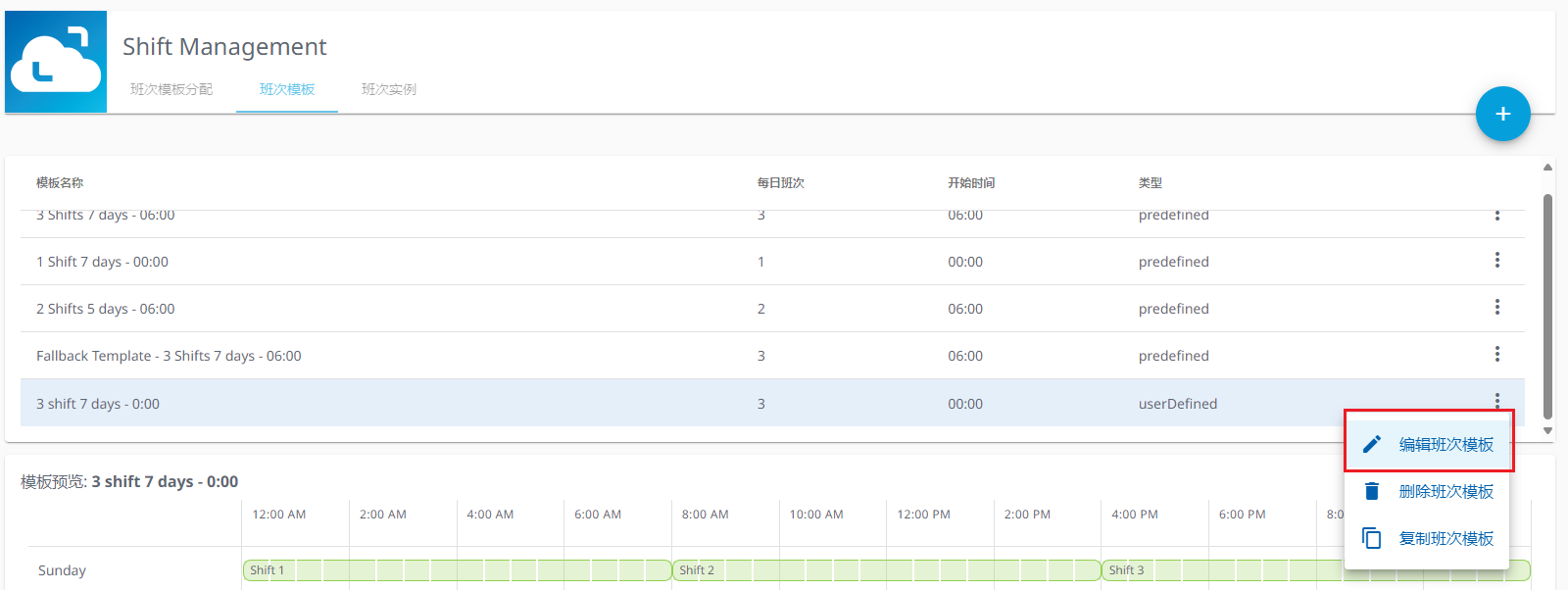Click the cloud app logo icon
This screenshot has width=1568, height=590.
click(56, 62)
